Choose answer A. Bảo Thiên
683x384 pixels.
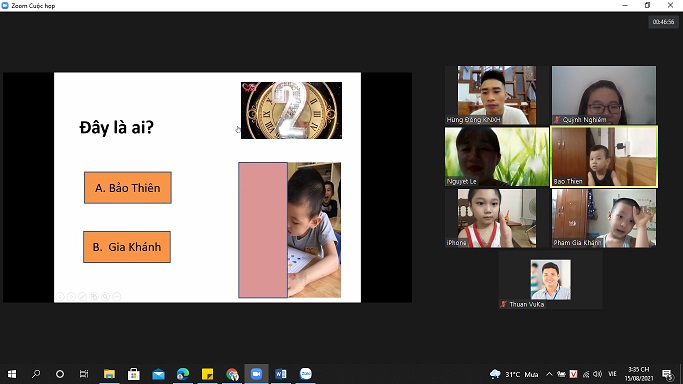click(128, 188)
